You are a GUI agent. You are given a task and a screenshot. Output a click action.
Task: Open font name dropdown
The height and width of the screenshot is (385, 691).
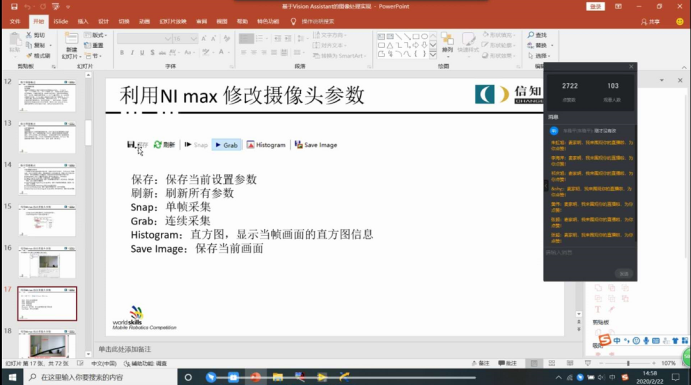point(167,39)
